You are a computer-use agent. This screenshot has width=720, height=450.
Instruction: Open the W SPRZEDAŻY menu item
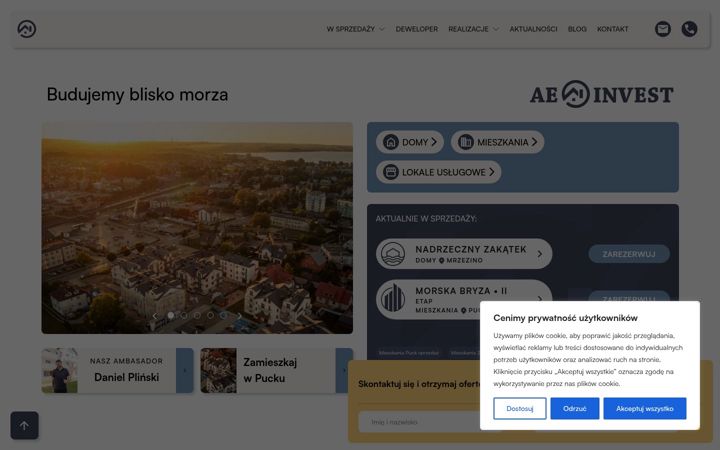click(x=351, y=29)
